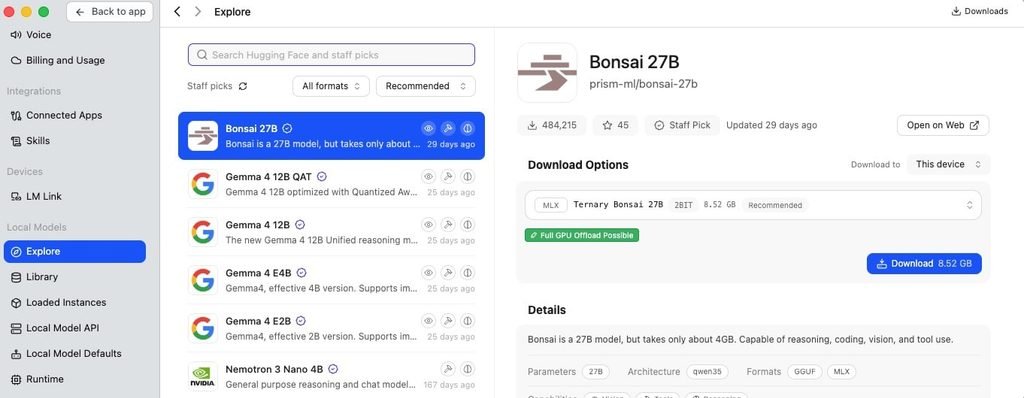The width and height of the screenshot is (1024, 398).
Task: Click the reasoning icon on Nemotron 3 Nano 4B
Action: (x=467, y=369)
